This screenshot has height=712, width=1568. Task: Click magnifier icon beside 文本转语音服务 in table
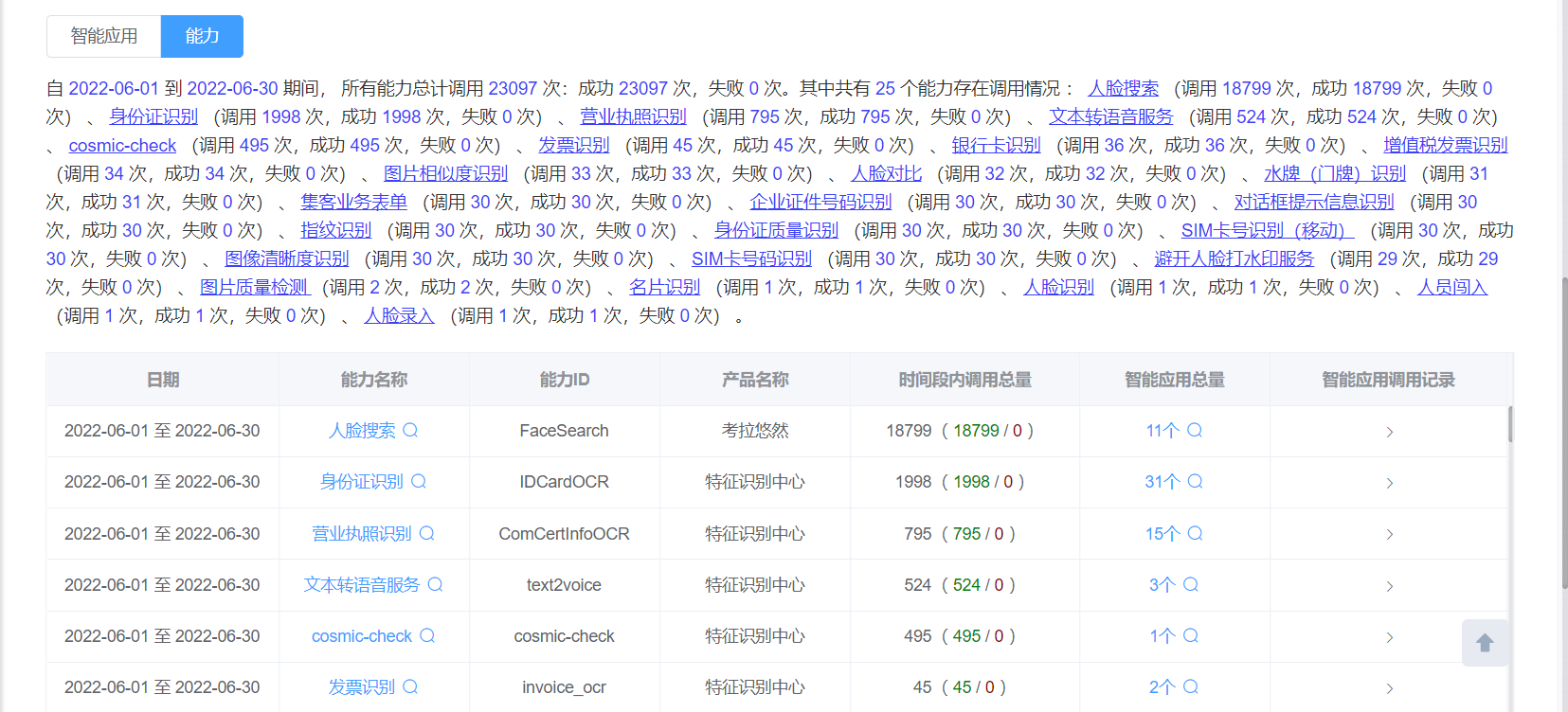(x=435, y=584)
